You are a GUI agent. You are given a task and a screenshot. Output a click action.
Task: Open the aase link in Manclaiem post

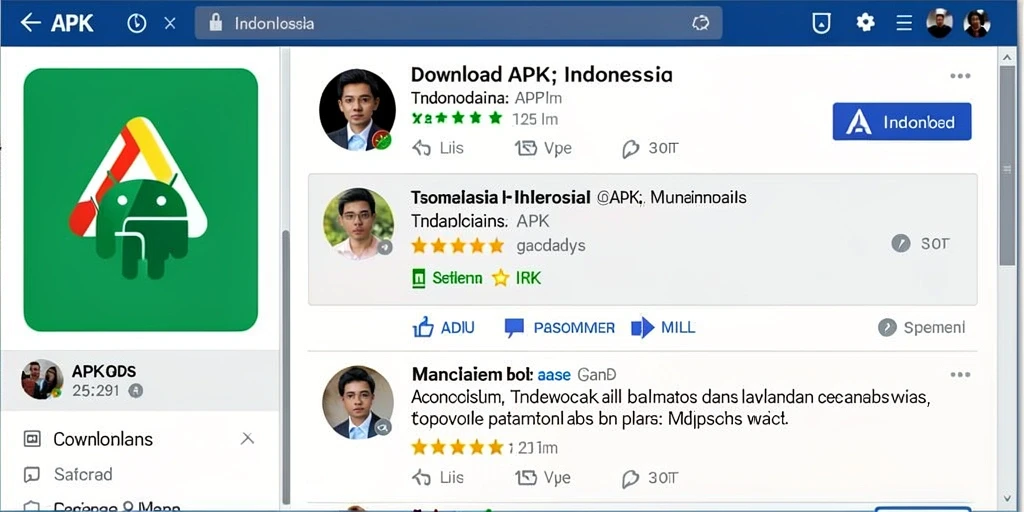coord(554,376)
